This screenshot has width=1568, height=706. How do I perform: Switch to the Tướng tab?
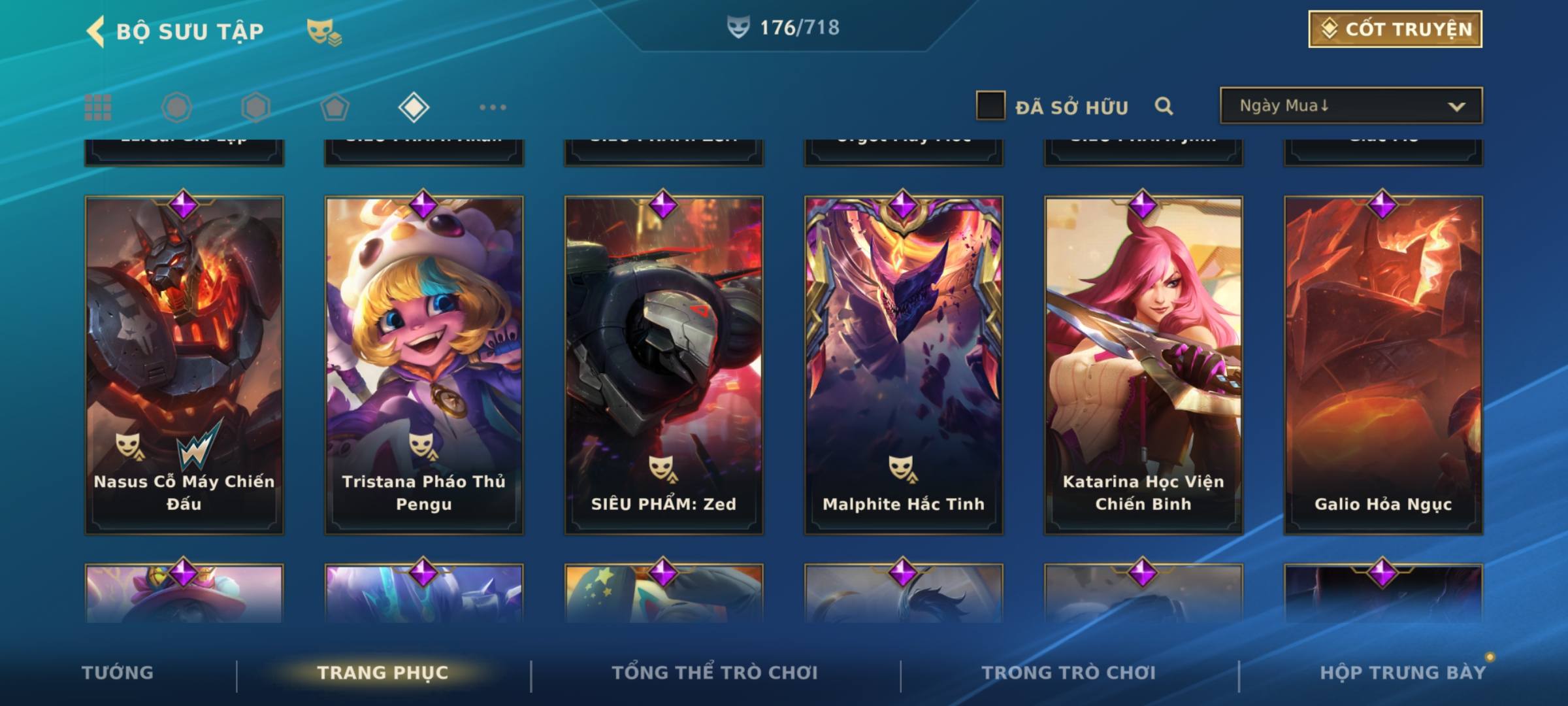pos(118,673)
